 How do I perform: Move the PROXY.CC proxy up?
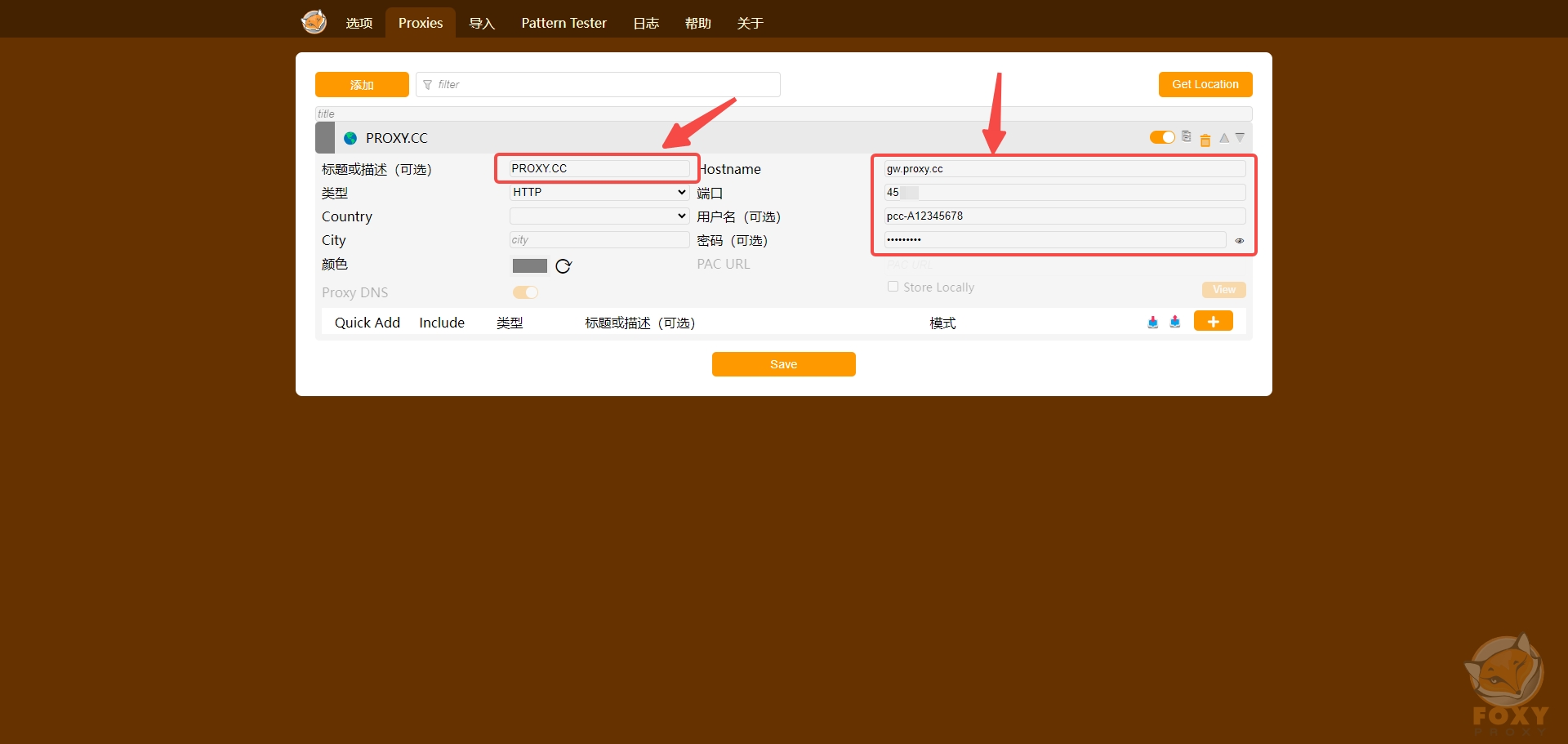tap(1224, 138)
